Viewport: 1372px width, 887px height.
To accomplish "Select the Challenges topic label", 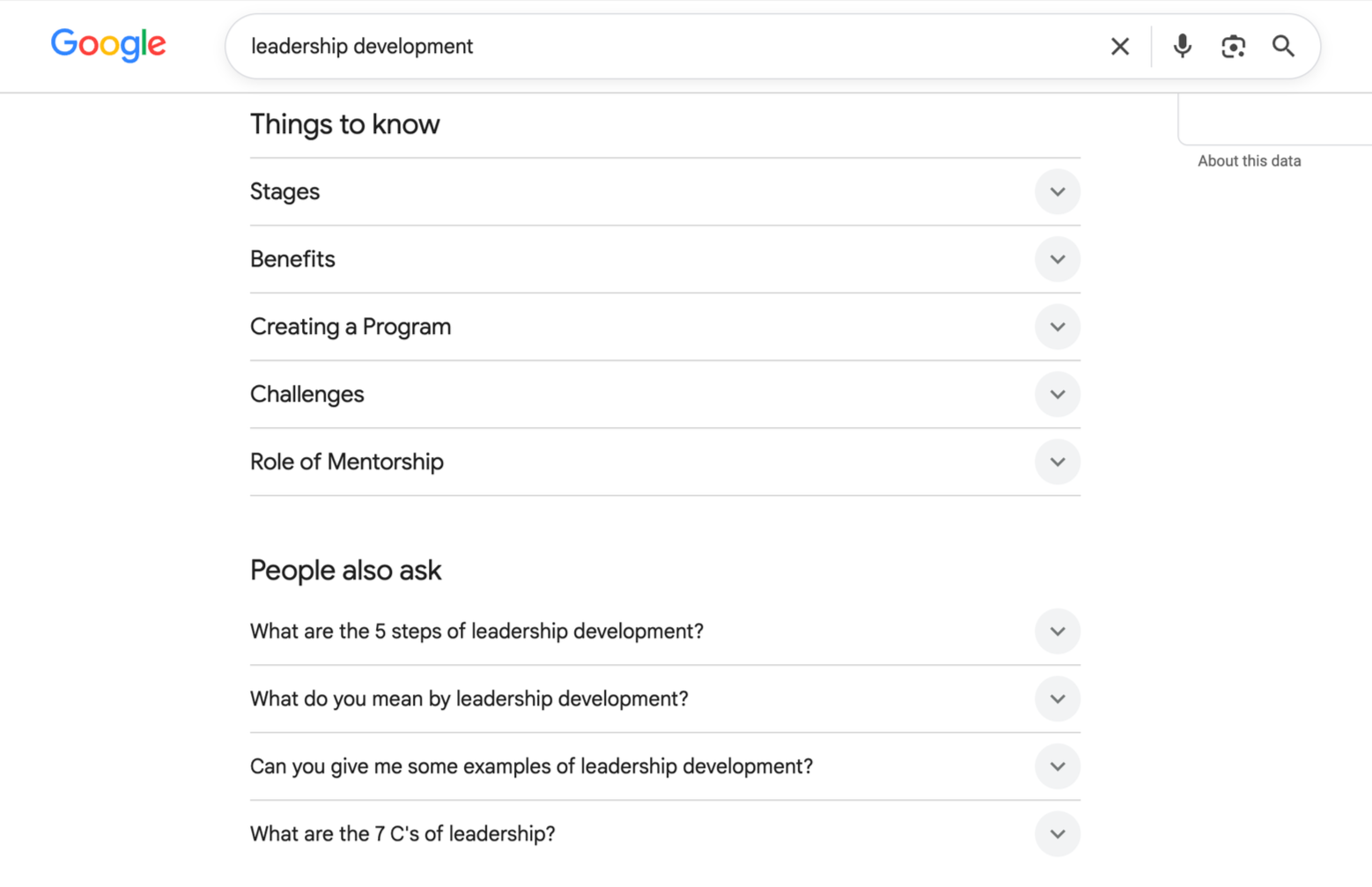I will click(306, 395).
